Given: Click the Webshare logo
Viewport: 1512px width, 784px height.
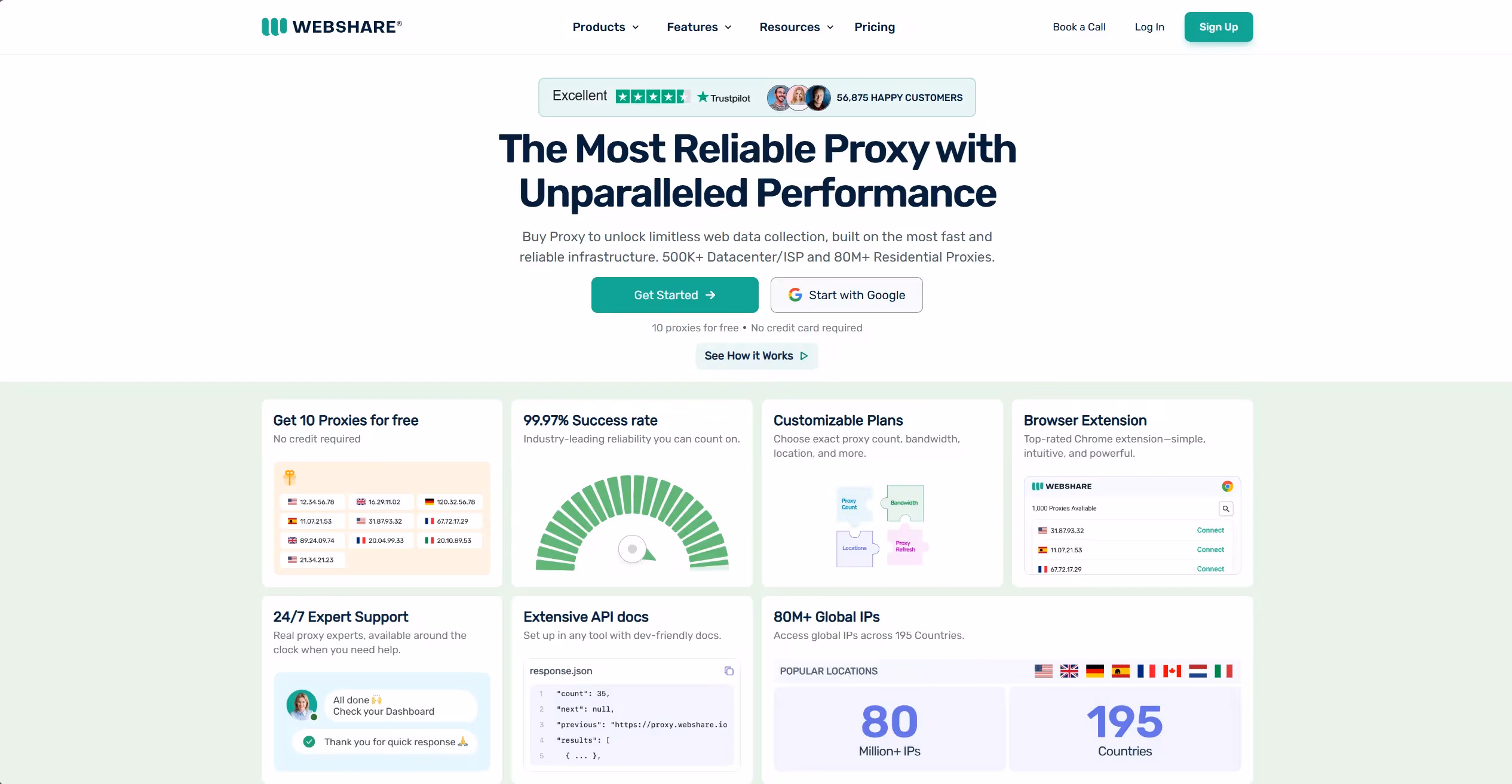Looking at the screenshot, I should click(331, 26).
